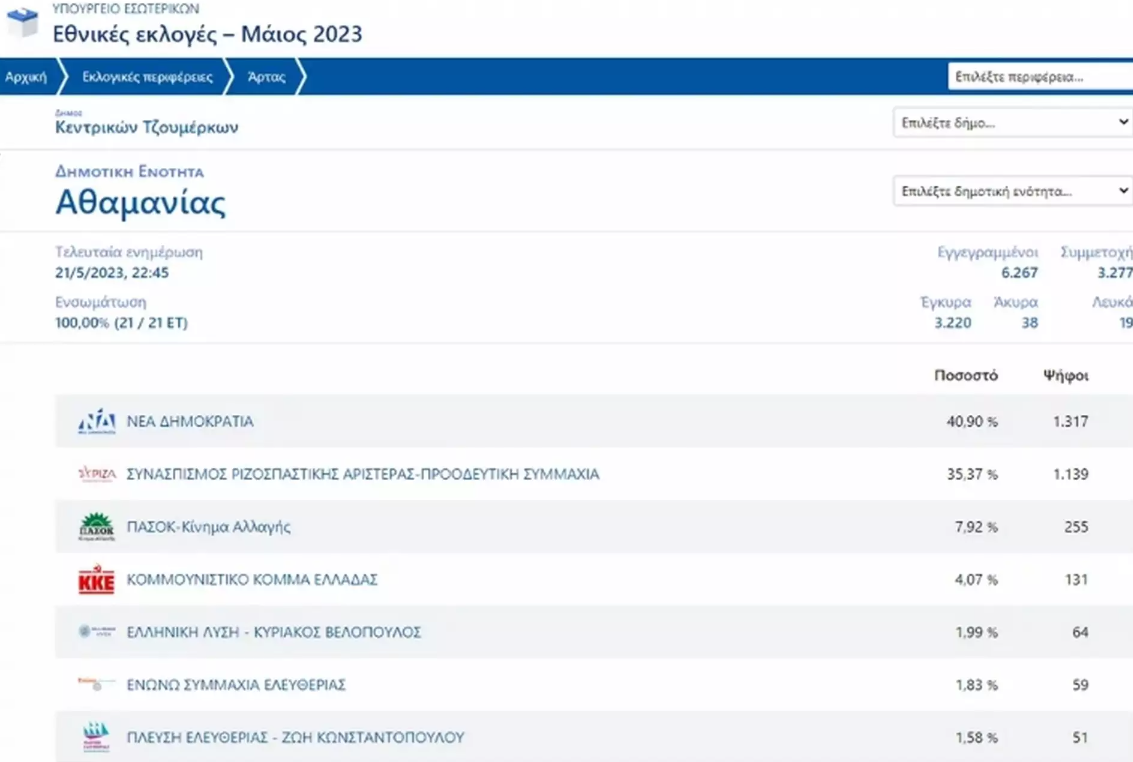Click the Ποσοστό column header
This screenshot has height=762, width=1133.
[966, 376]
